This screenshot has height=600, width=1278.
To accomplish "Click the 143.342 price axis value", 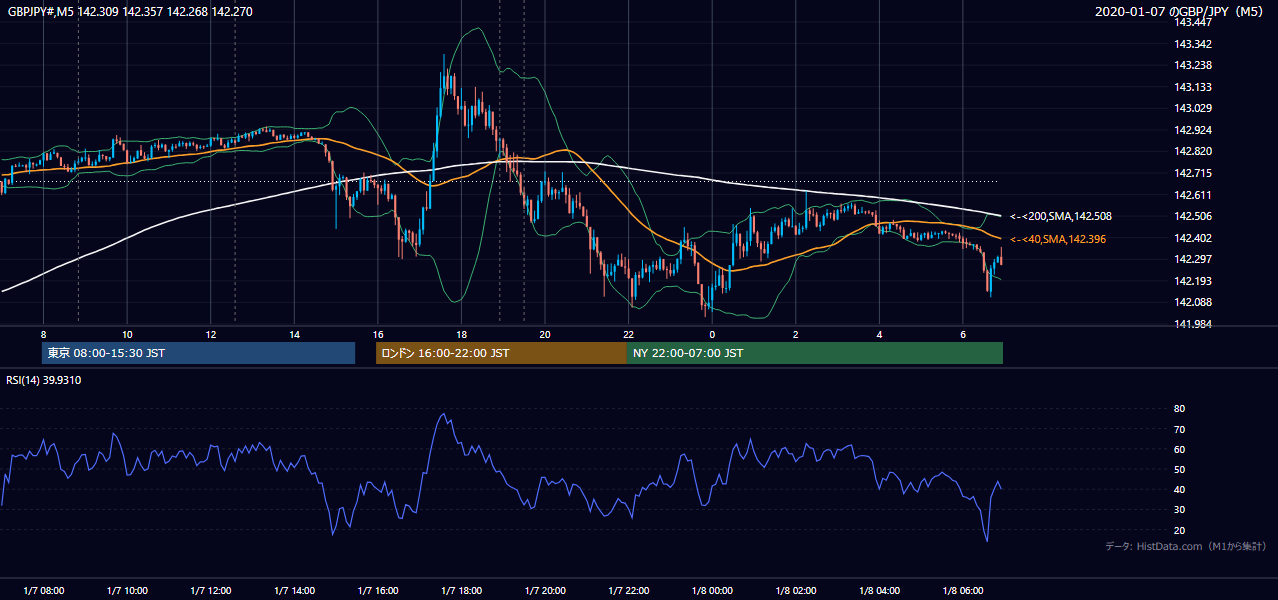I will coord(1194,44).
